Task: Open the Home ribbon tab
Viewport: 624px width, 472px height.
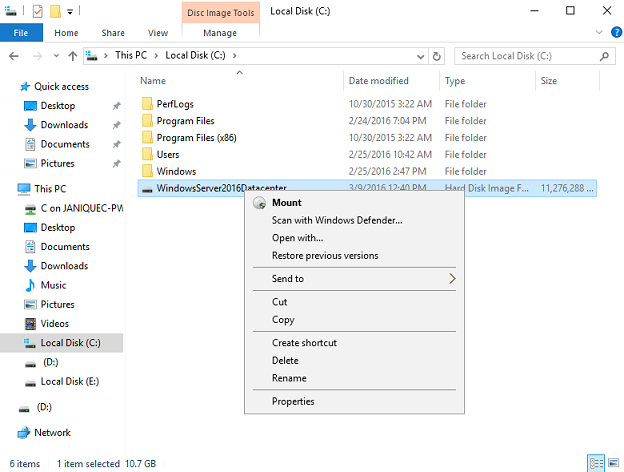Action: pyautogui.click(x=66, y=33)
